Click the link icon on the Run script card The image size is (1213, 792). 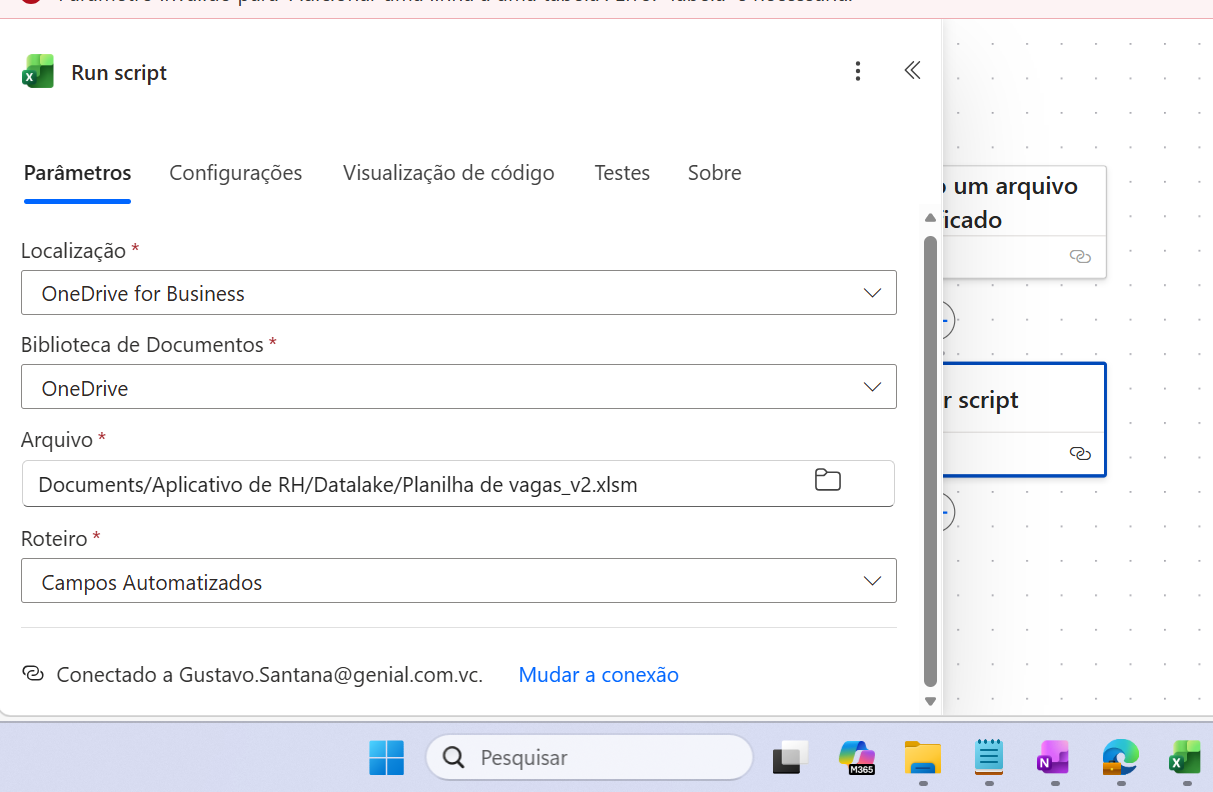coord(1081,453)
